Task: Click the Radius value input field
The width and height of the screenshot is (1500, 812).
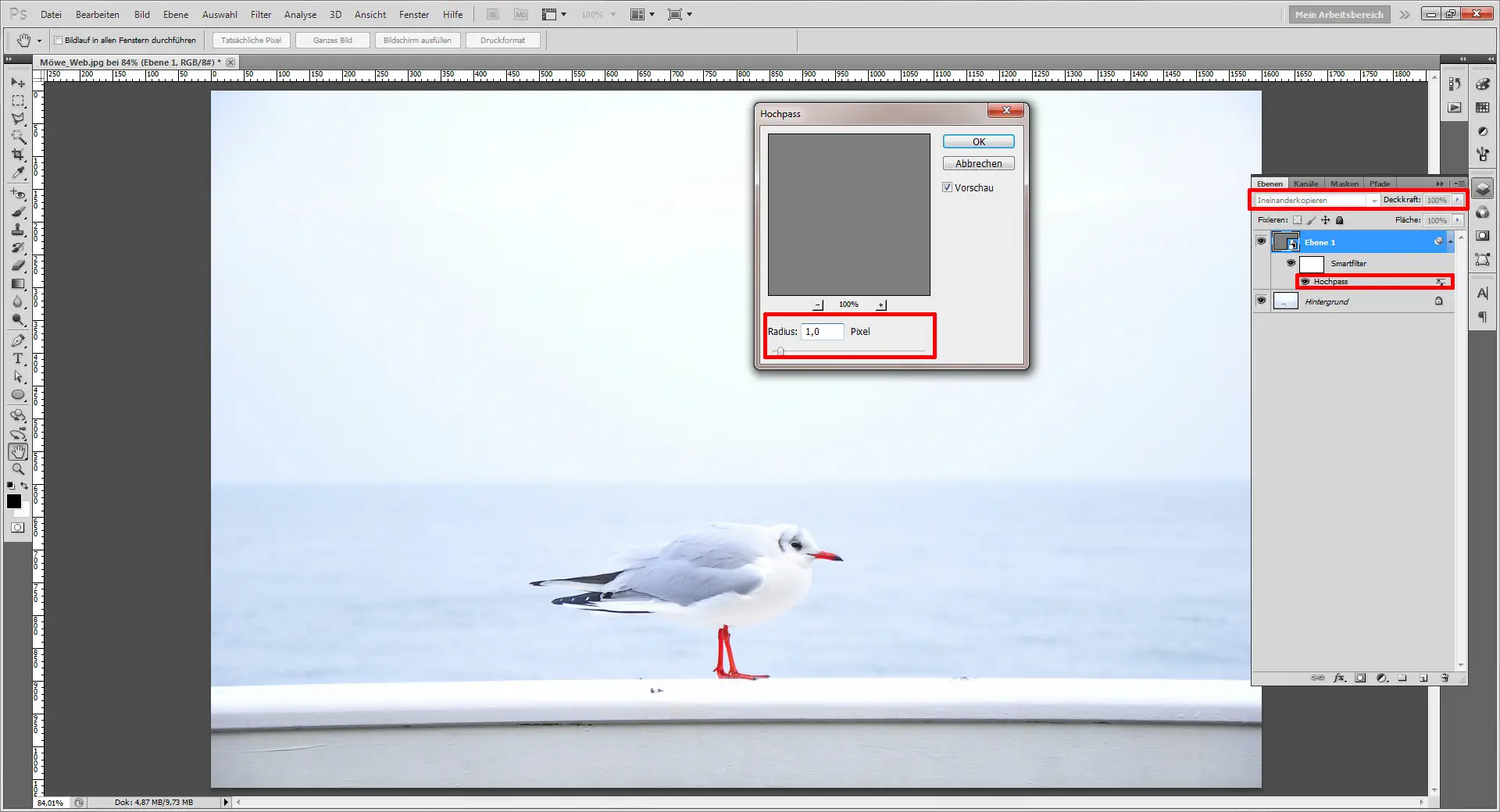Action: (822, 332)
